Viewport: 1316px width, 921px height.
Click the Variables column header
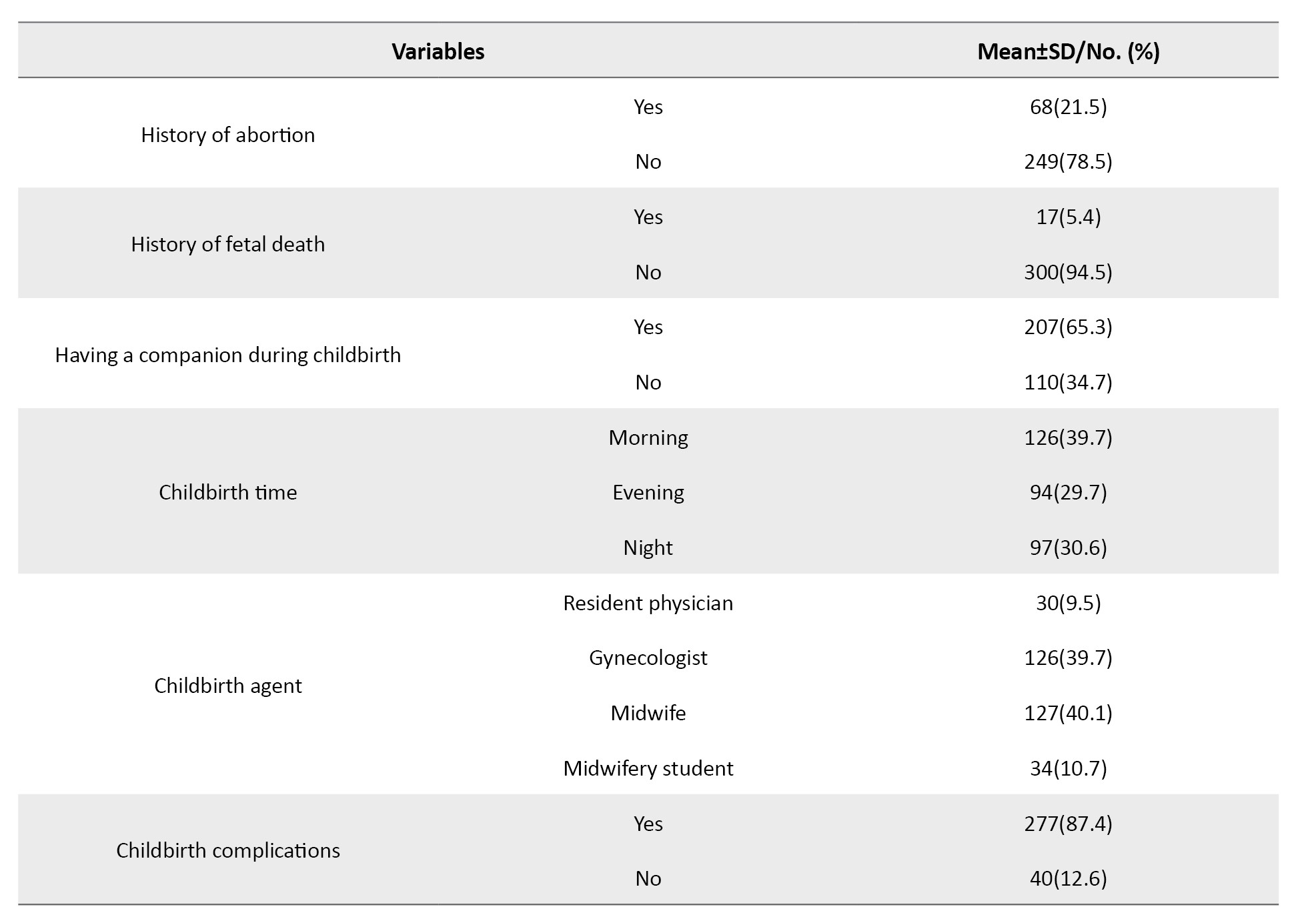[438, 51]
